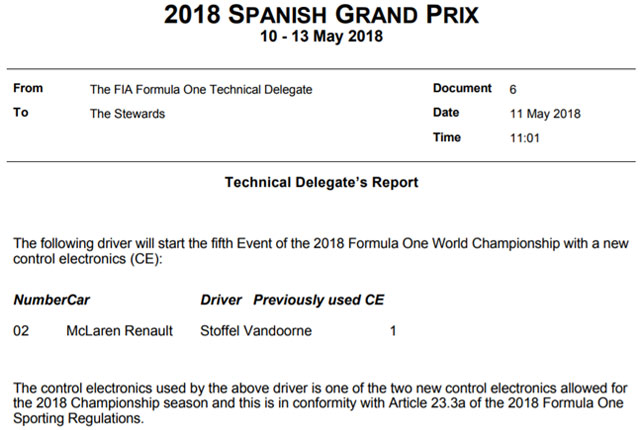Click the Document label

(x=461, y=88)
